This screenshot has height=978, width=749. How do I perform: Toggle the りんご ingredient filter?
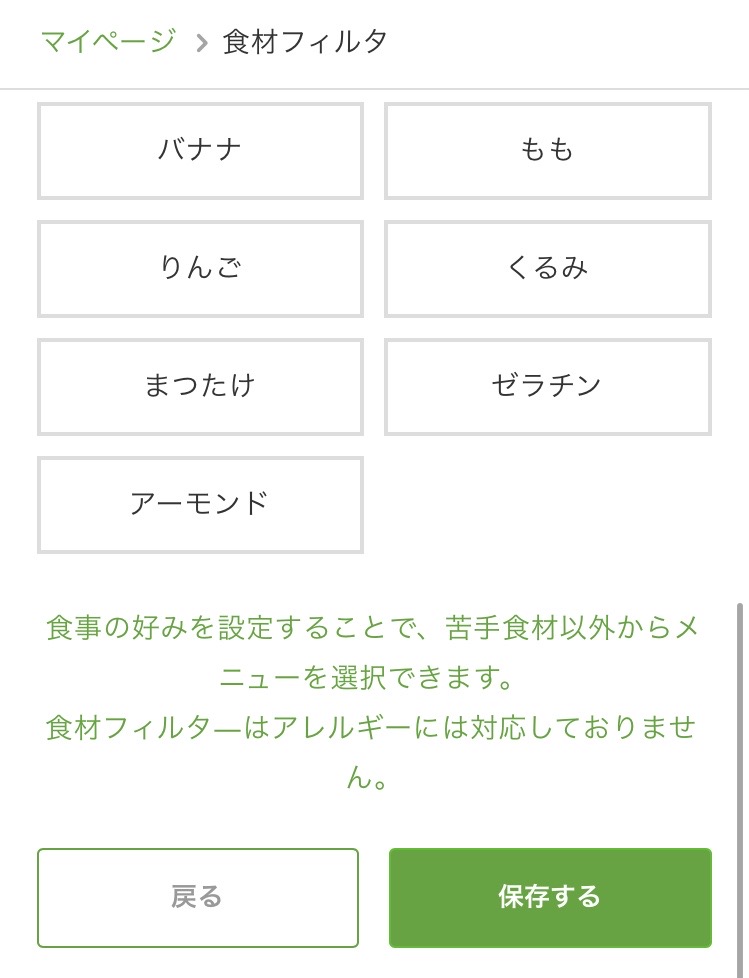point(200,269)
